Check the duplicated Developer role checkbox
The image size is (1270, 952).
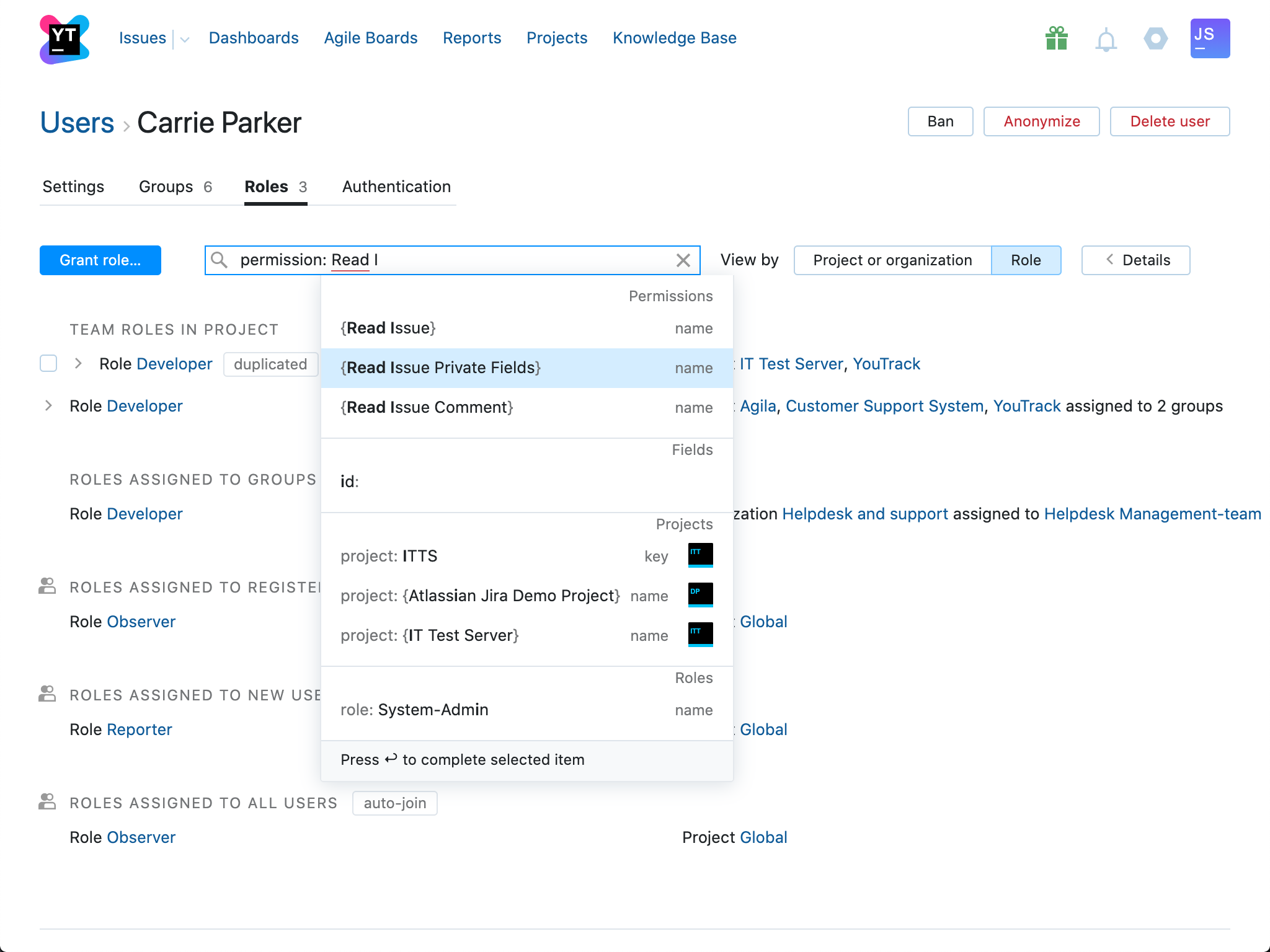click(x=48, y=363)
